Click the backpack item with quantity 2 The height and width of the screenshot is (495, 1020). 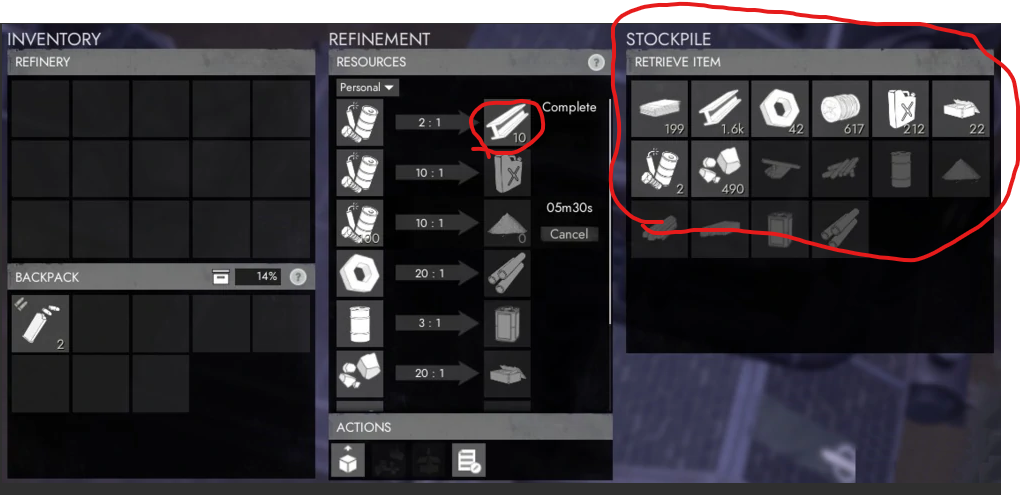(40, 324)
